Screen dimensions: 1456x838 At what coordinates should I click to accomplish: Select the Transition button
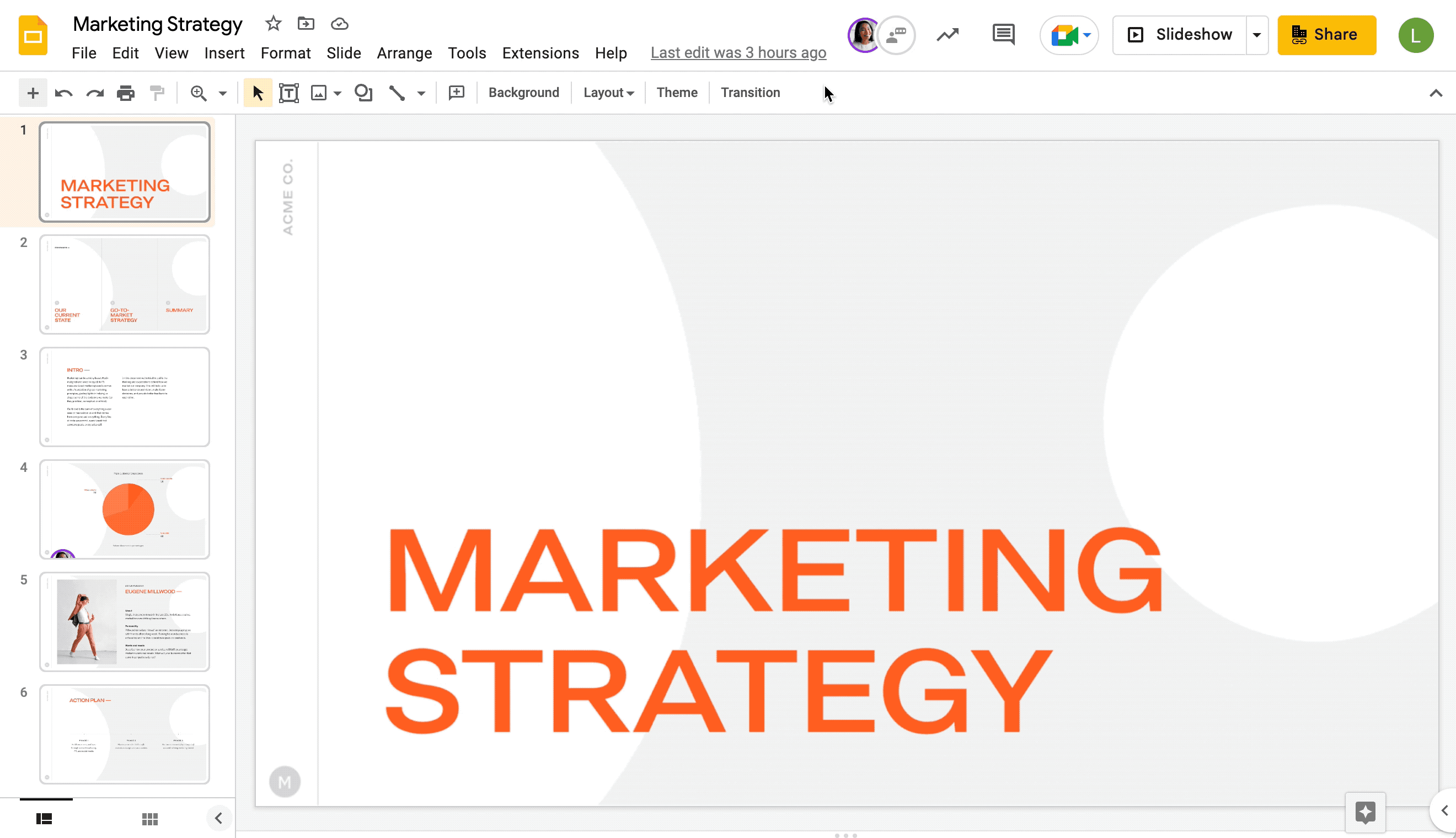[750, 92]
